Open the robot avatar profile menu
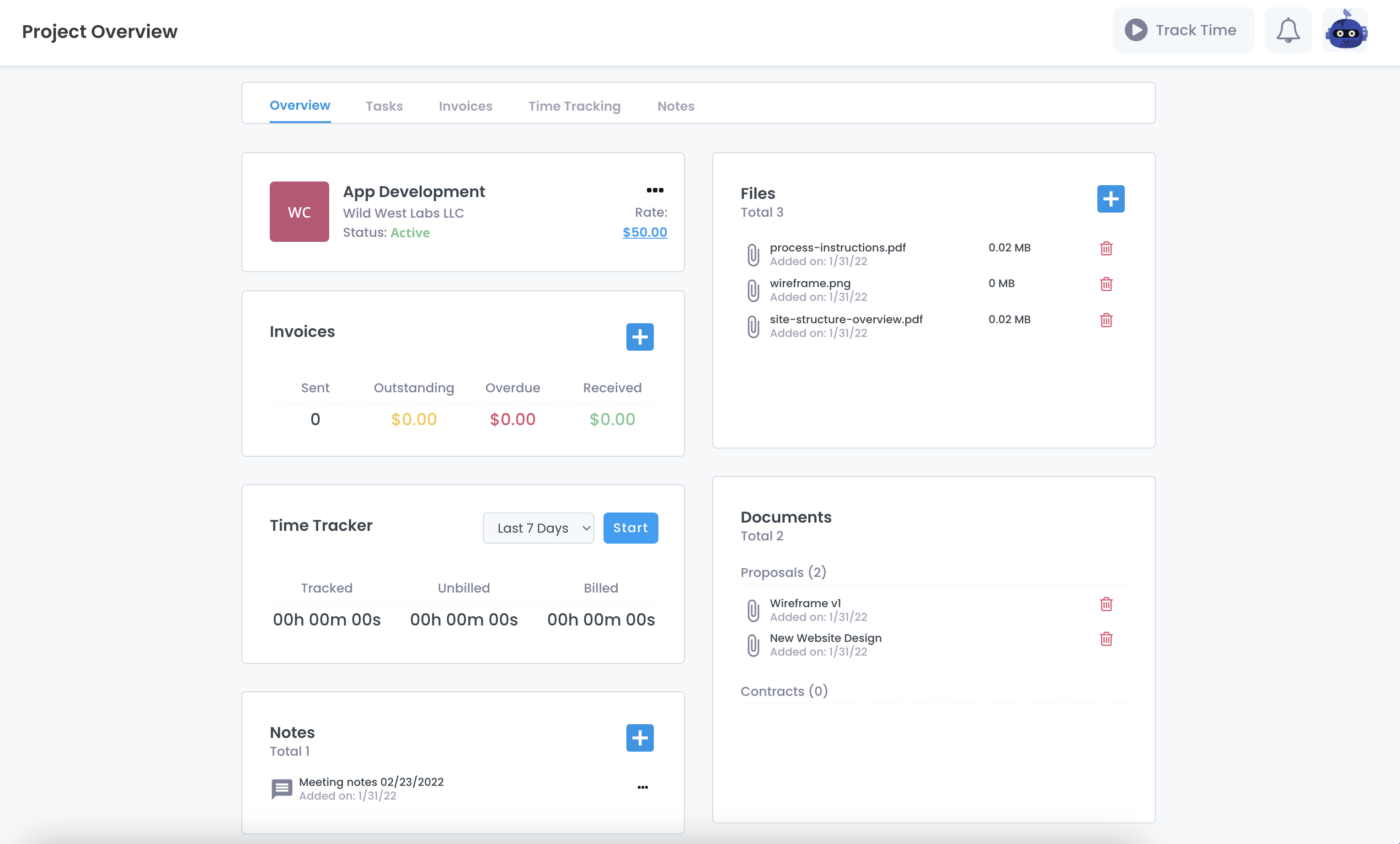Screen dimensions: 1400x844 [x=1345, y=30]
